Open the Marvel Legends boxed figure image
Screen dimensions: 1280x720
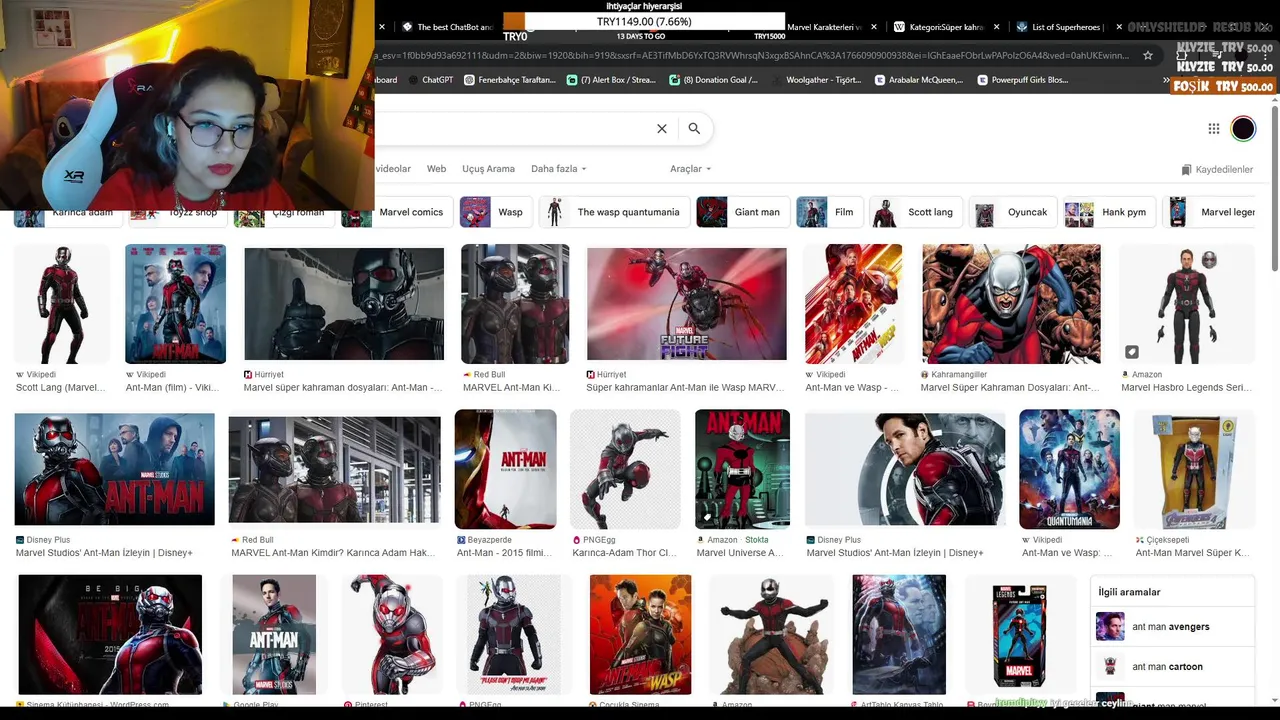tap(1019, 634)
